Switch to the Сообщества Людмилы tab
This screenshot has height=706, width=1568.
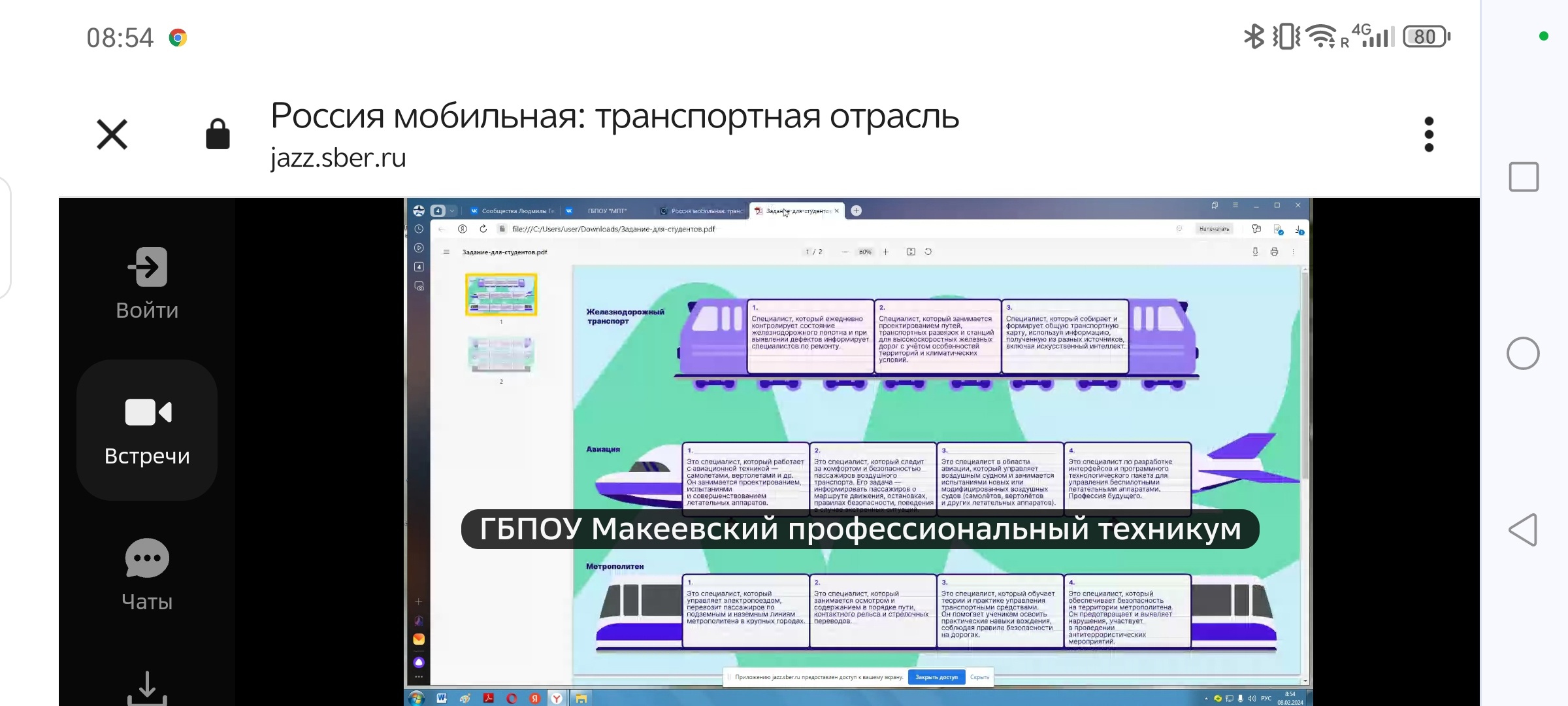click(513, 210)
